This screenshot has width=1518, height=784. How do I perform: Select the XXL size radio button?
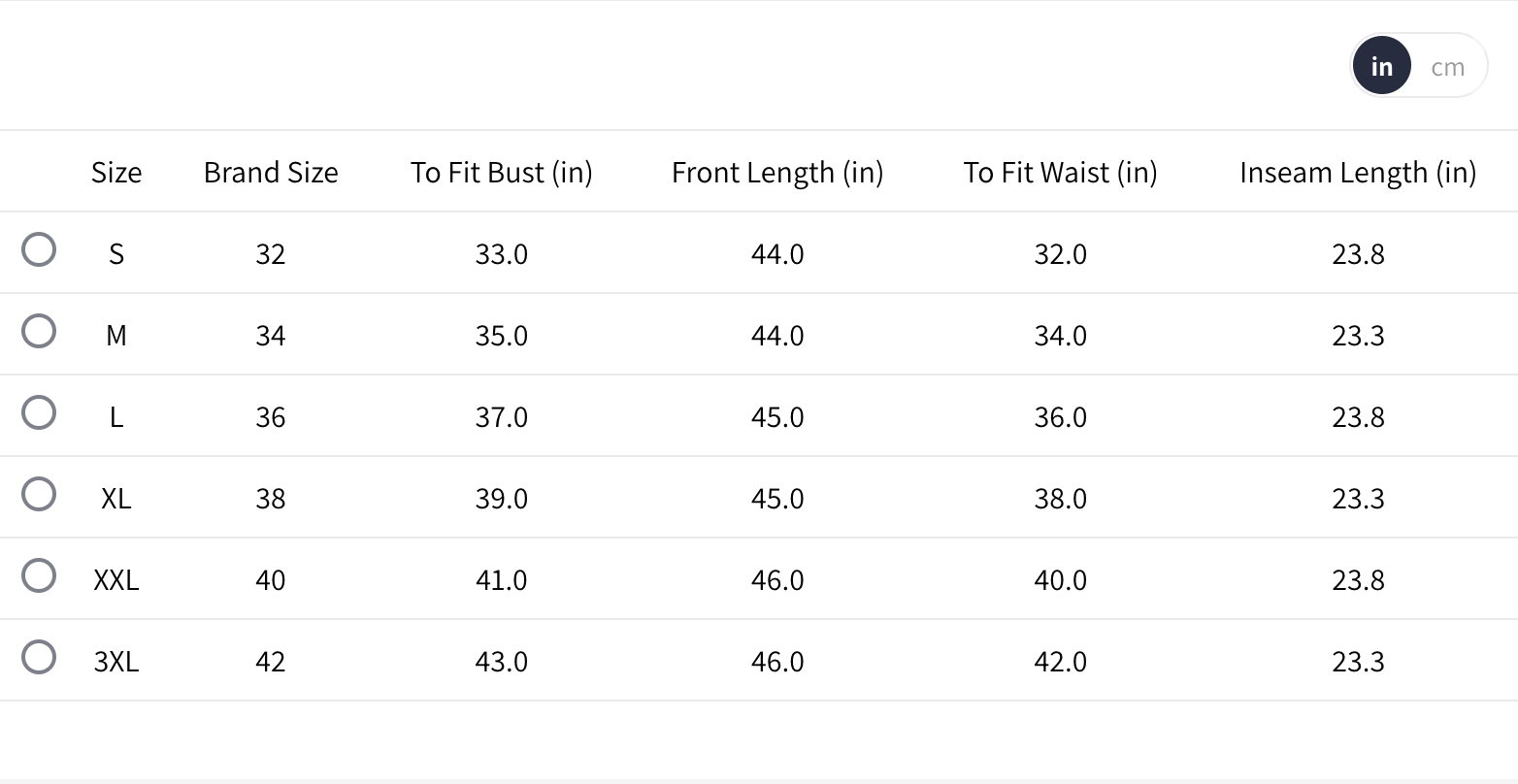click(39, 576)
